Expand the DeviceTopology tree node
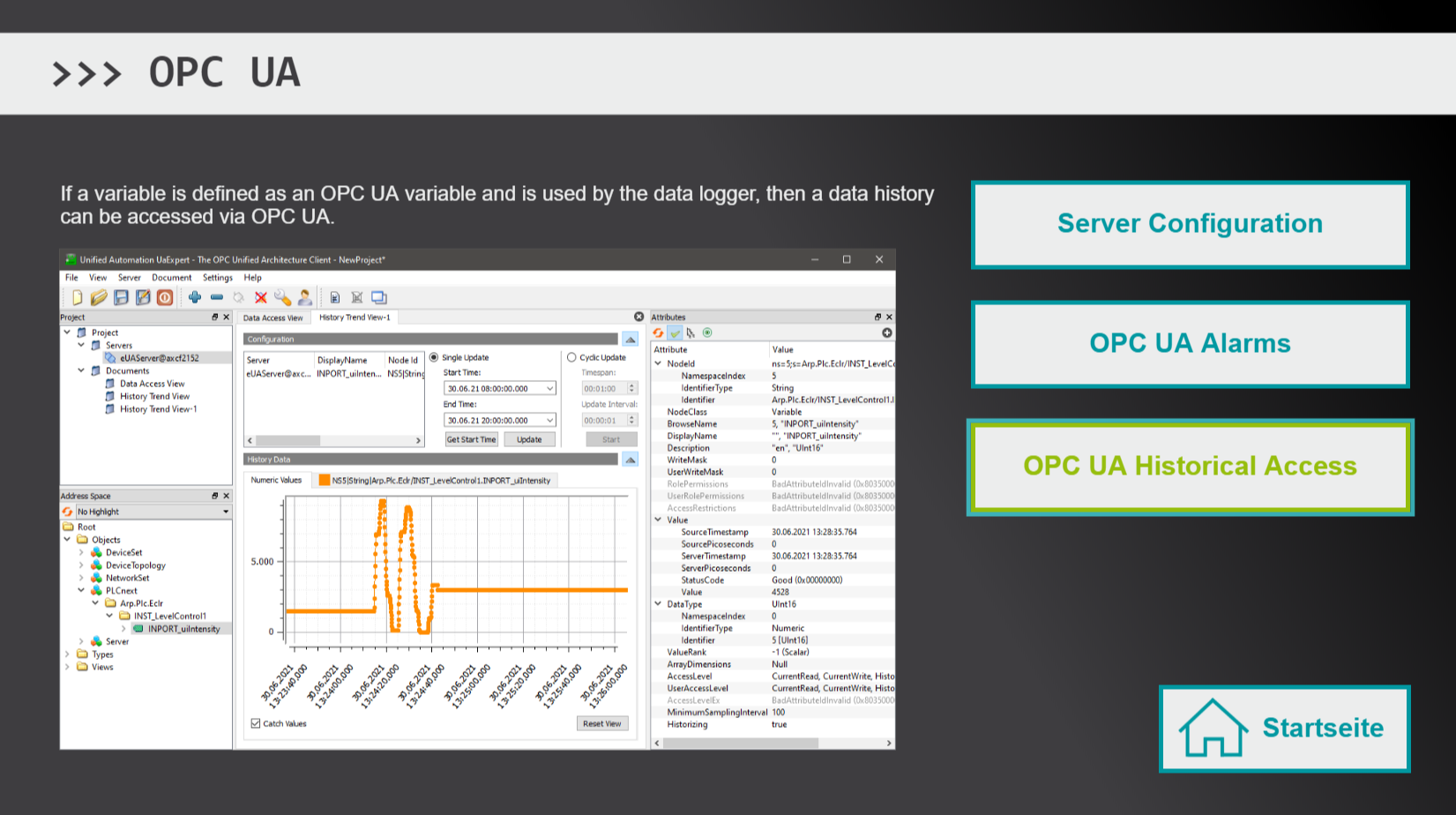 pyautogui.click(x=81, y=565)
